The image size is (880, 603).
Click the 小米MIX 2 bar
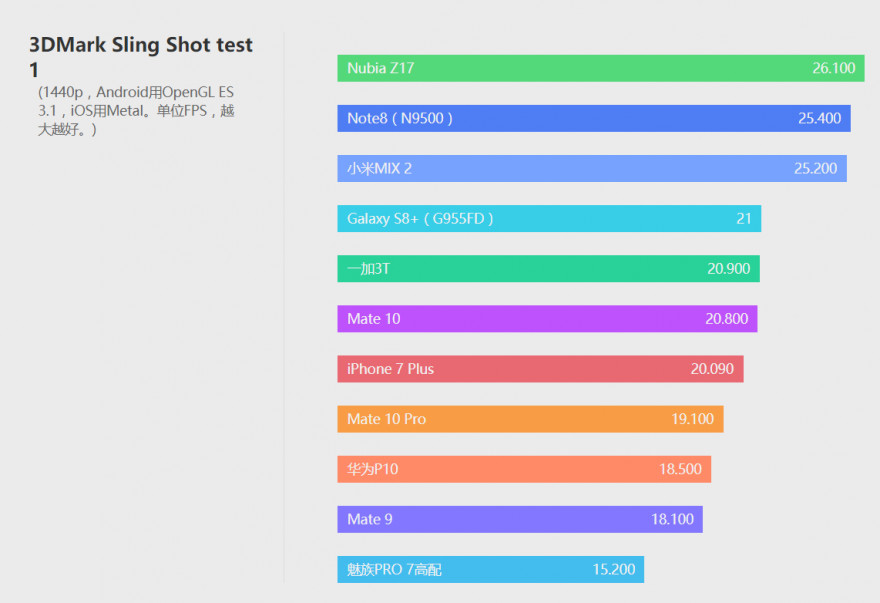[591, 168]
